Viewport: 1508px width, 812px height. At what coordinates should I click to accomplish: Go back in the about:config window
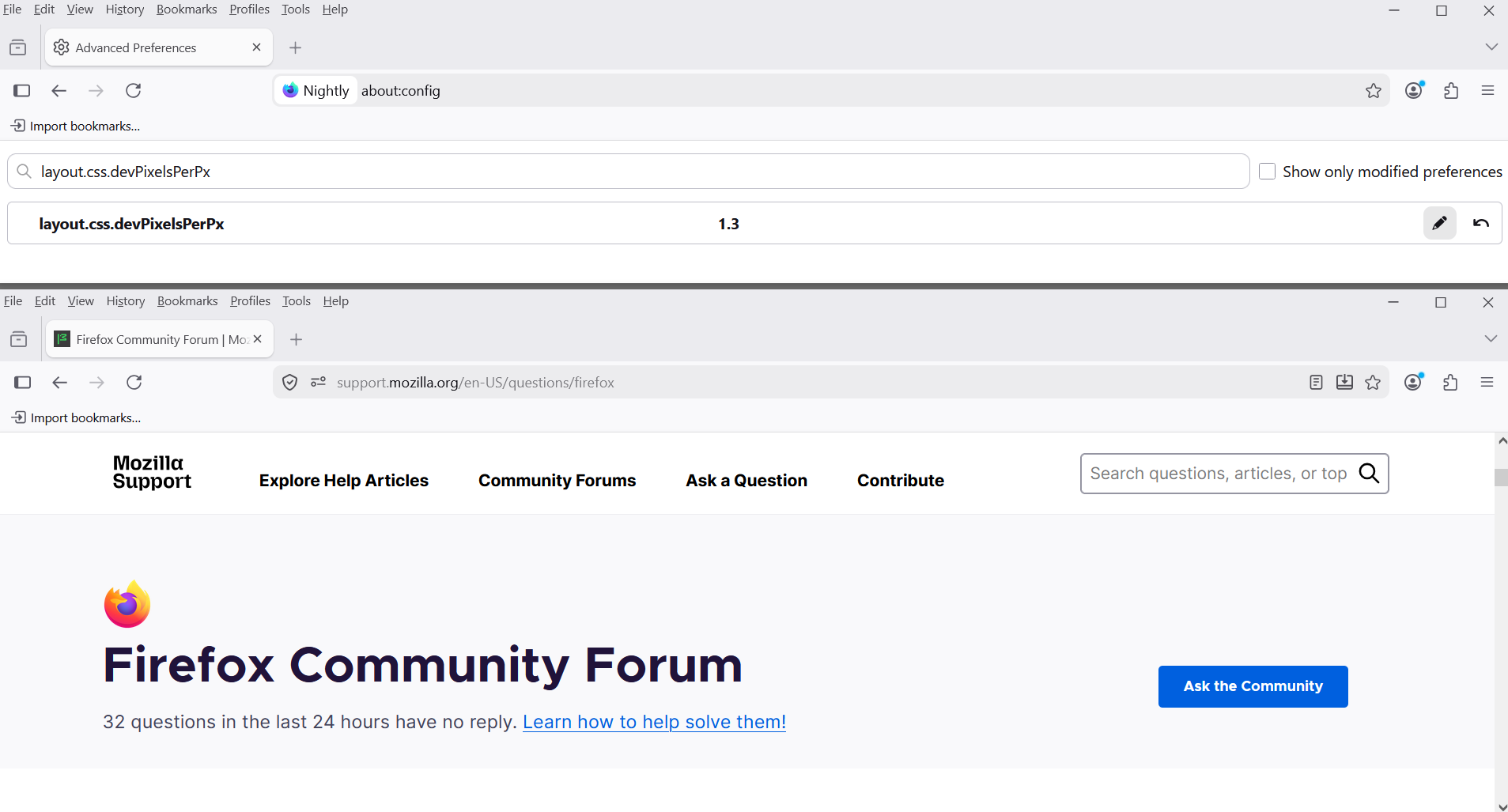click(59, 91)
